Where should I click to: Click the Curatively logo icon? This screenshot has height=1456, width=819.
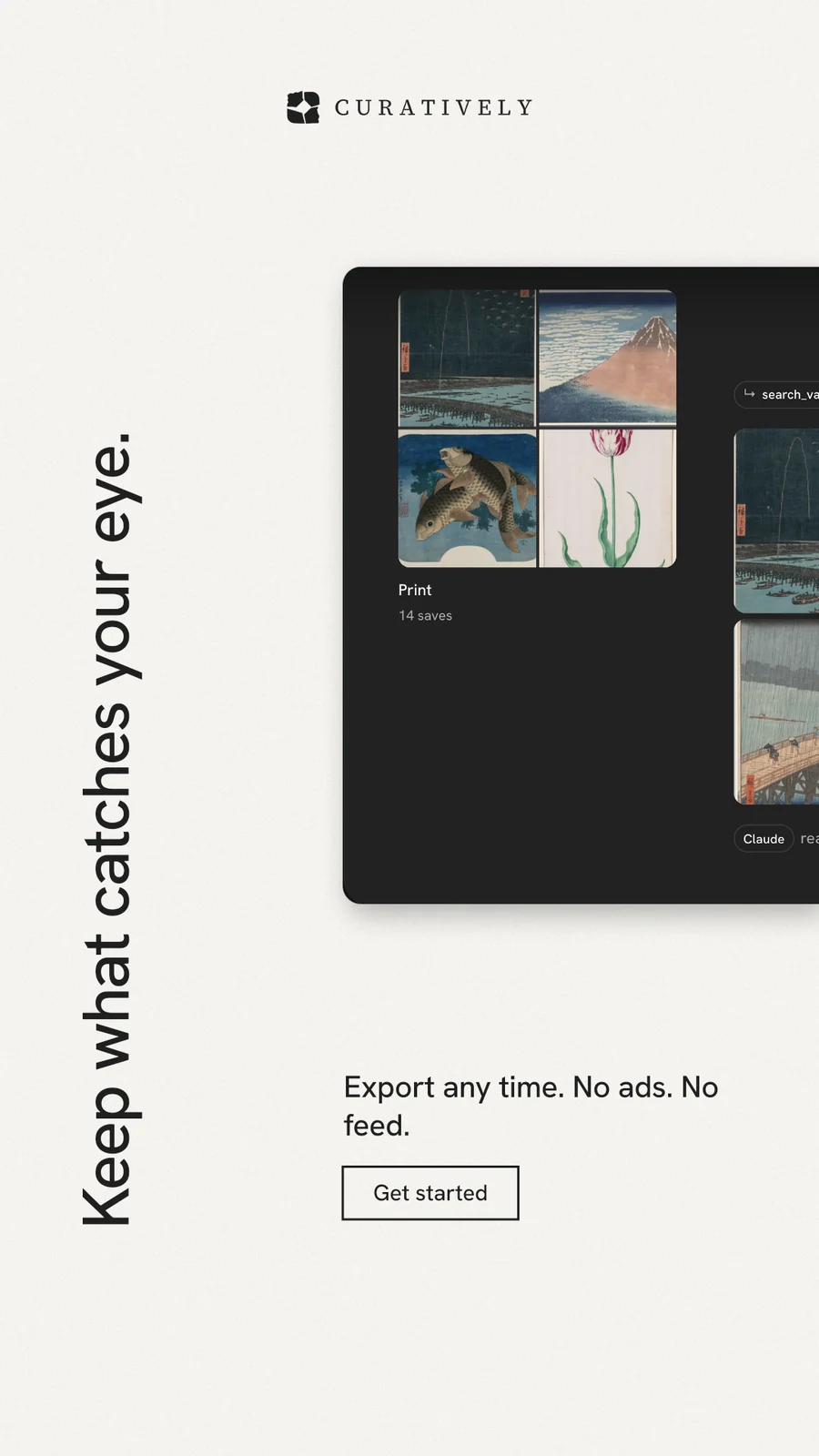coord(303,107)
